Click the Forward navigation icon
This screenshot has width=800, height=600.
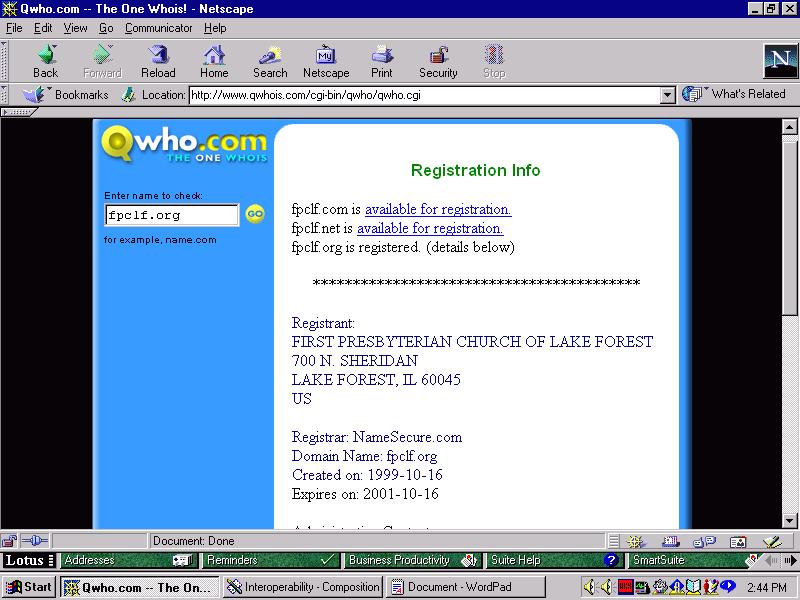tap(102, 61)
